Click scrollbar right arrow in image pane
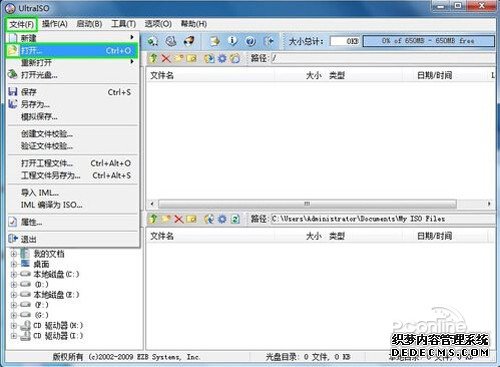500x367 pixels. (489, 204)
